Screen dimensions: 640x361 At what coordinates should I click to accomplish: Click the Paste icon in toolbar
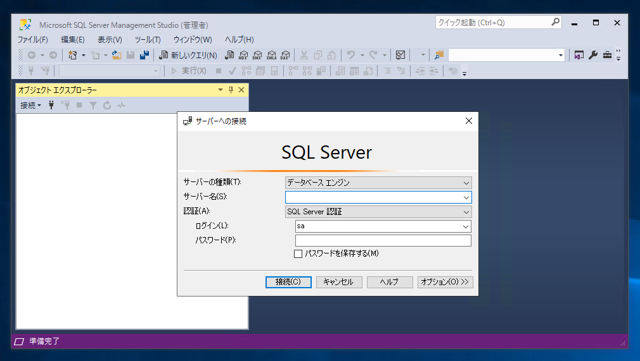[332, 55]
